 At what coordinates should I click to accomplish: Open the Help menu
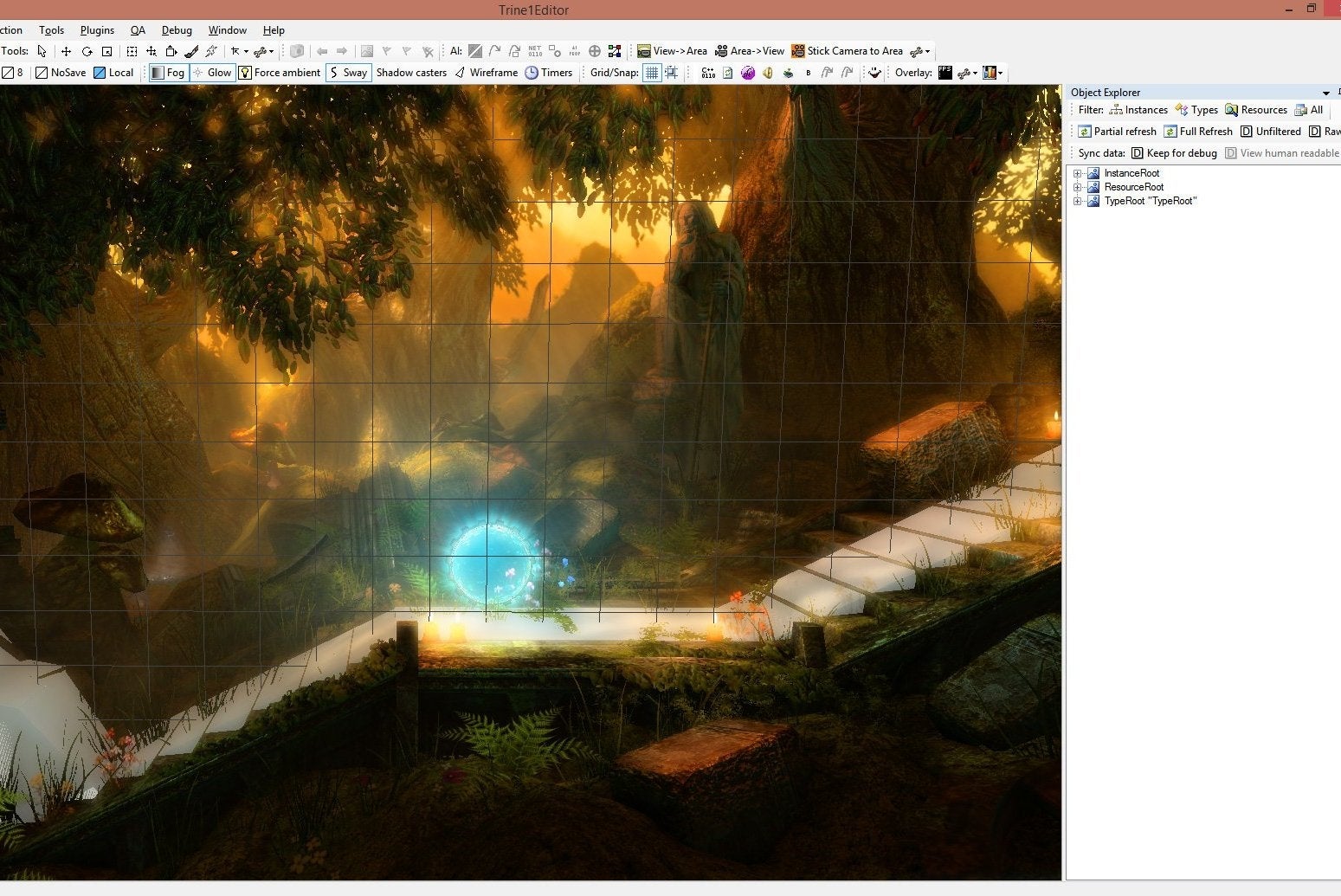[274, 30]
